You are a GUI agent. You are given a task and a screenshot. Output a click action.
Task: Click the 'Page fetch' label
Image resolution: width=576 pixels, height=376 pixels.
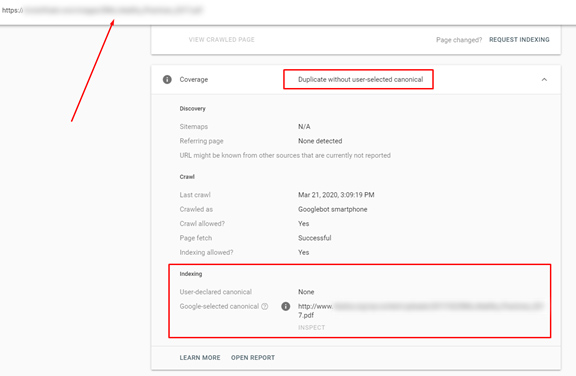195,238
